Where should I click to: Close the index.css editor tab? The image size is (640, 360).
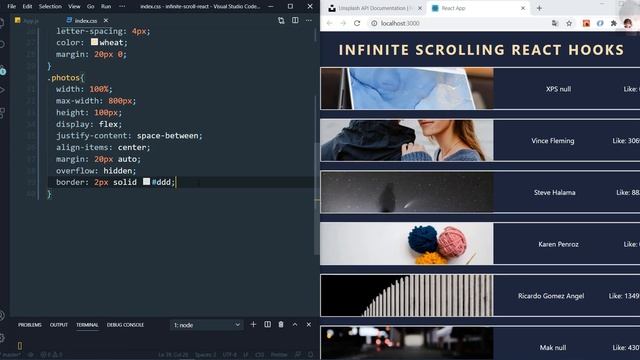[106, 20]
